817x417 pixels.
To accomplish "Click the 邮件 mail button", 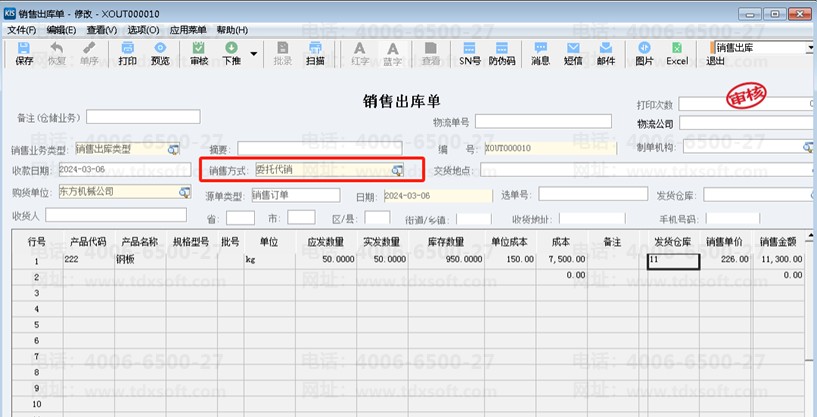I will 606,54.
